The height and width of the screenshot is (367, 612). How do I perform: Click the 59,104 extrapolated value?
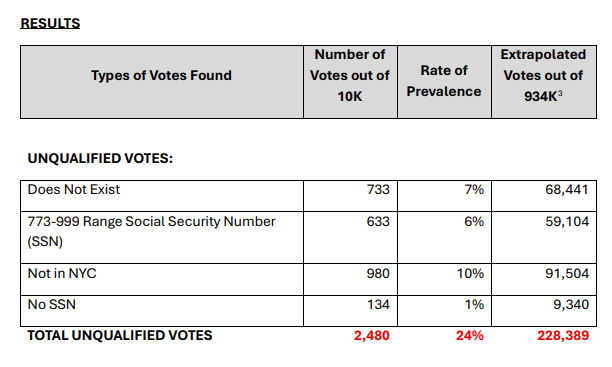[567, 222]
